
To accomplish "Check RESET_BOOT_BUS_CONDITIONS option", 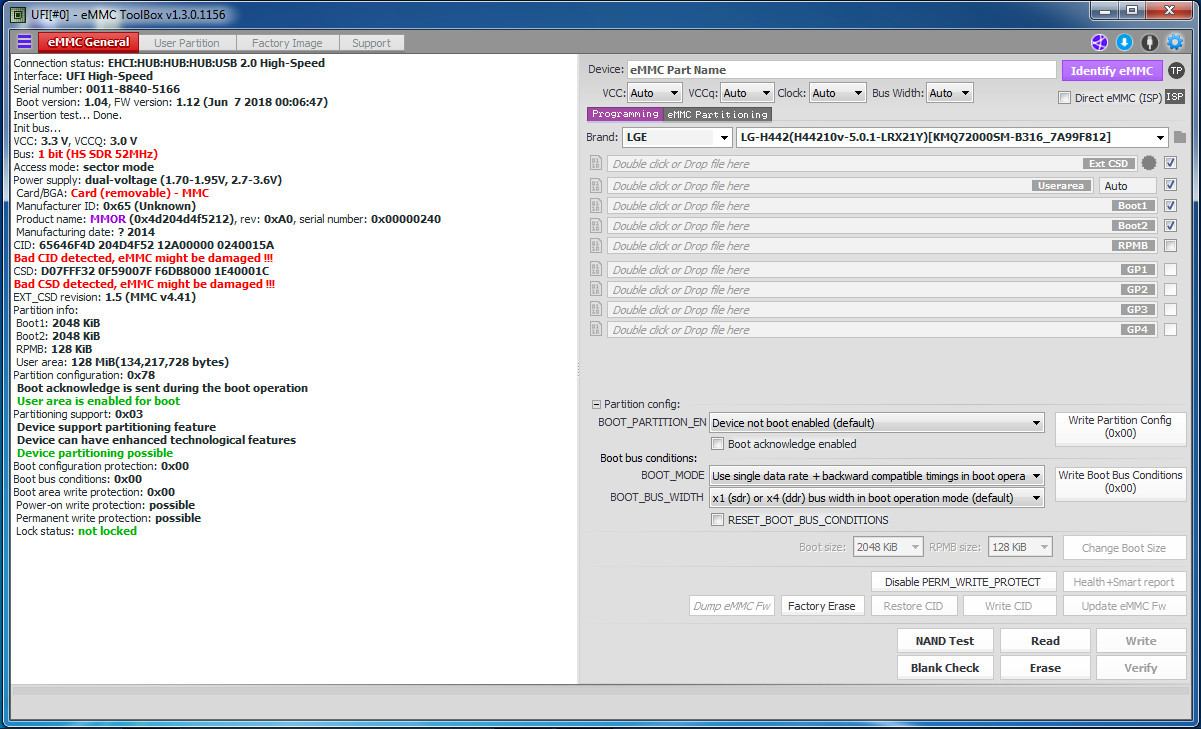I will point(717,520).
